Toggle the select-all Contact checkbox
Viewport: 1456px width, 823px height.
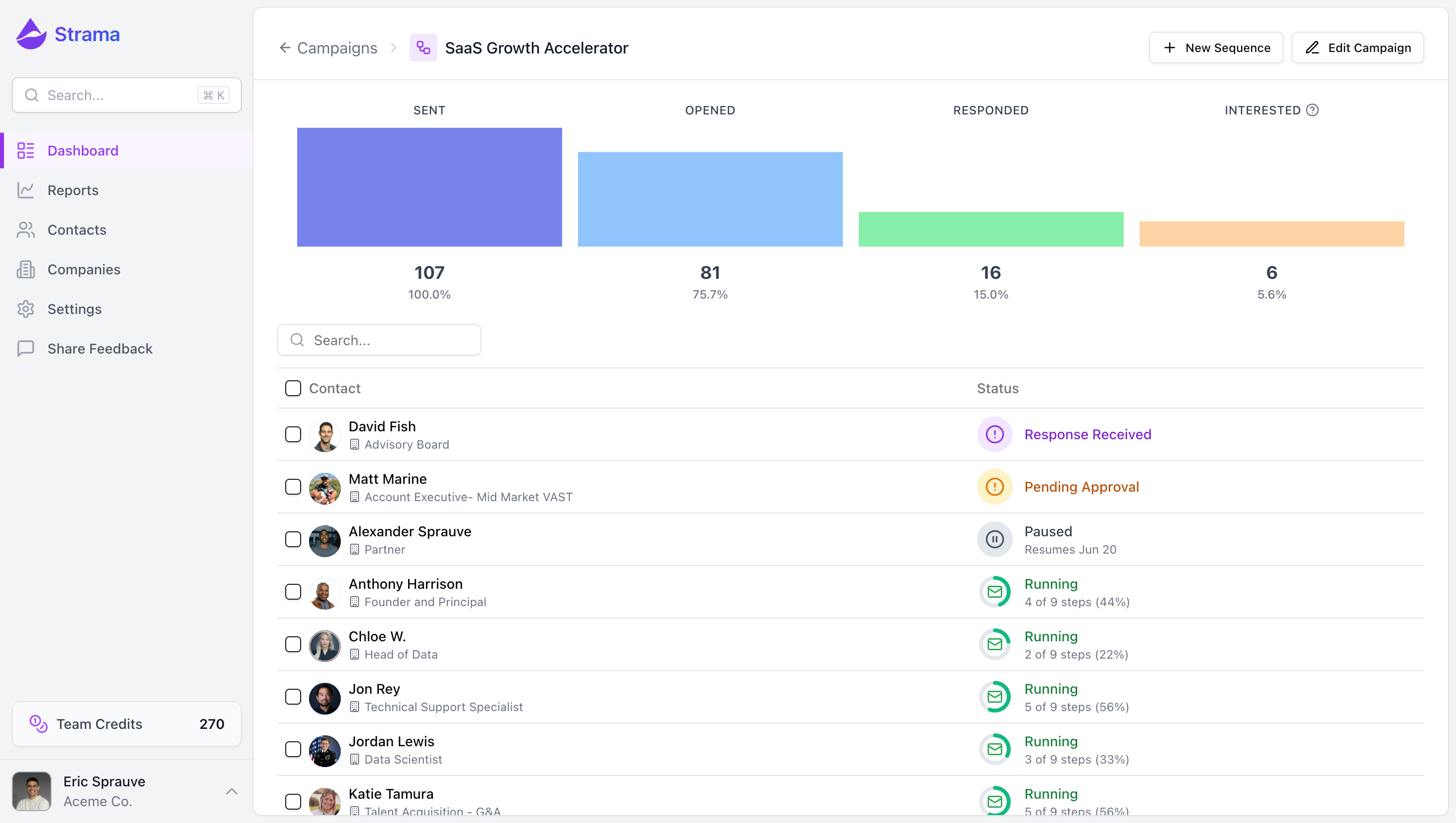click(293, 388)
